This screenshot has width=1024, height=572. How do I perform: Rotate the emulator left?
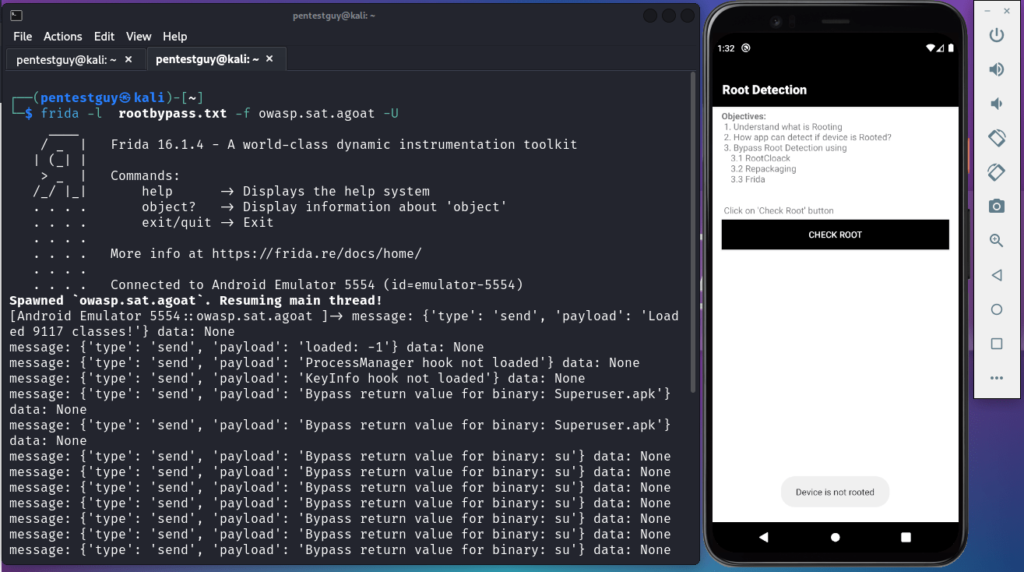click(x=996, y=138)
